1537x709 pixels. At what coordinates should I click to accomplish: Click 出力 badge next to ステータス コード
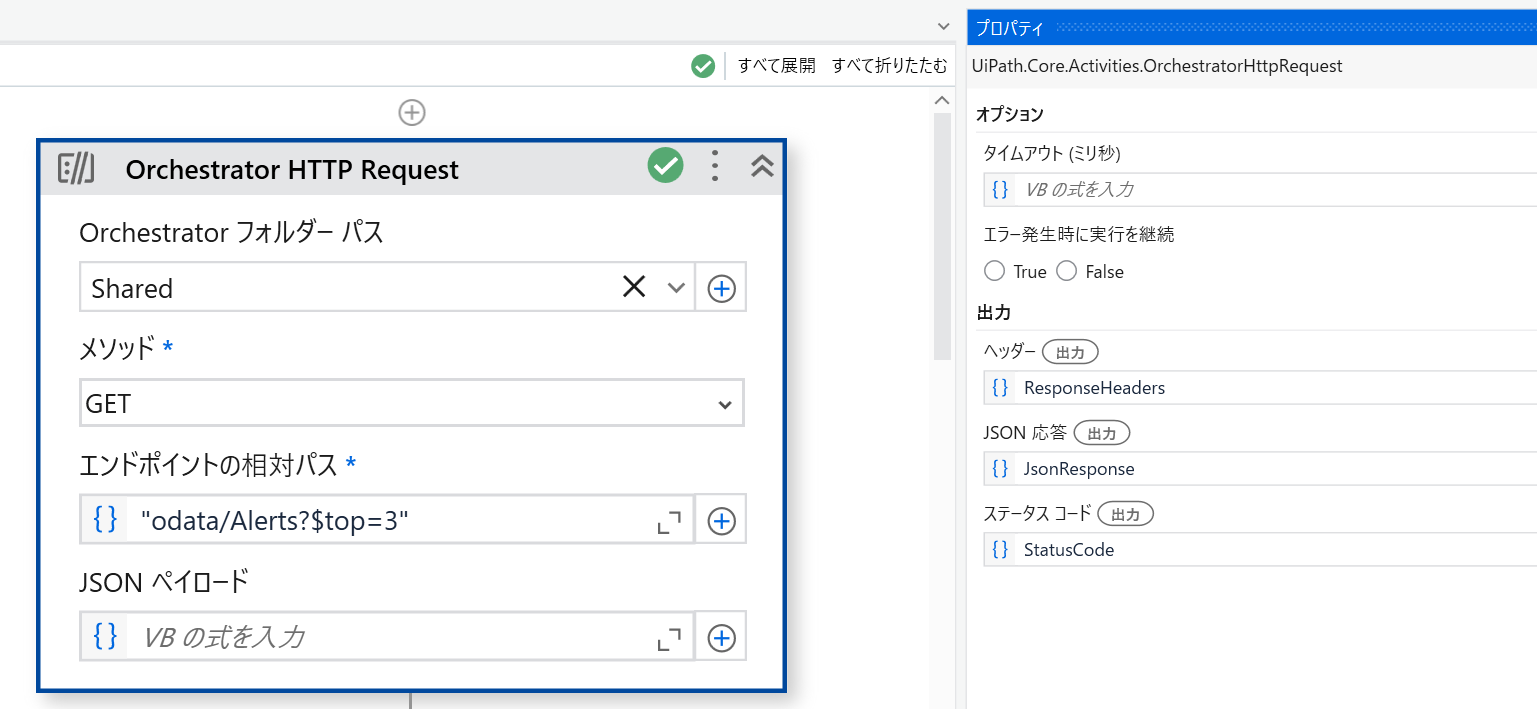(x=1126, y=514)
